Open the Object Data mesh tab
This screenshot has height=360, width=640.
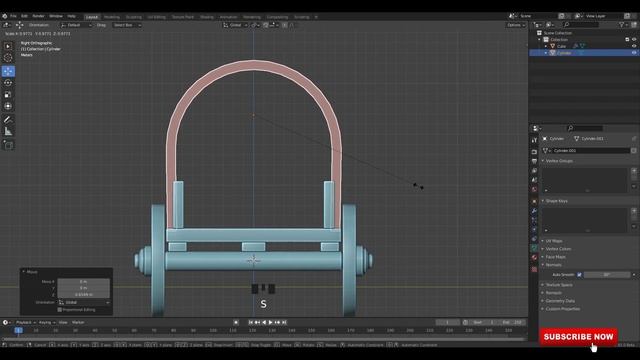click(x=534, y=248)
